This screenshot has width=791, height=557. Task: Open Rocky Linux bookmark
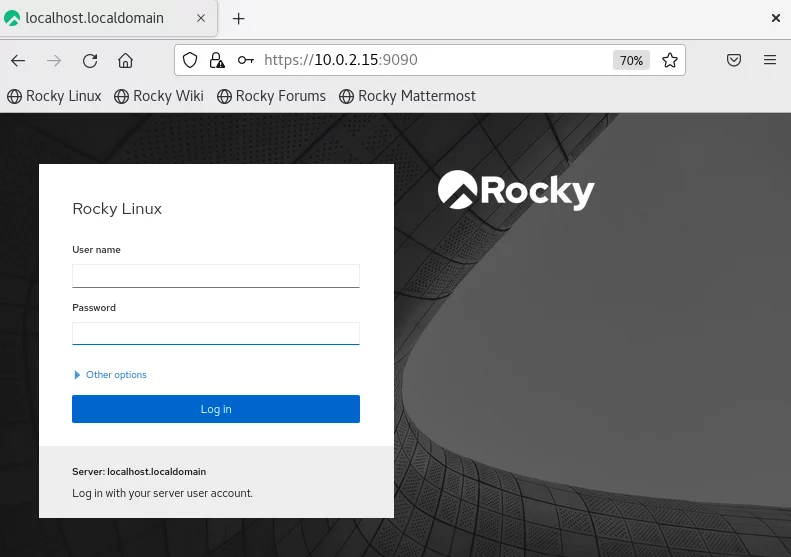pyautogui.click(x=54, y=96)
